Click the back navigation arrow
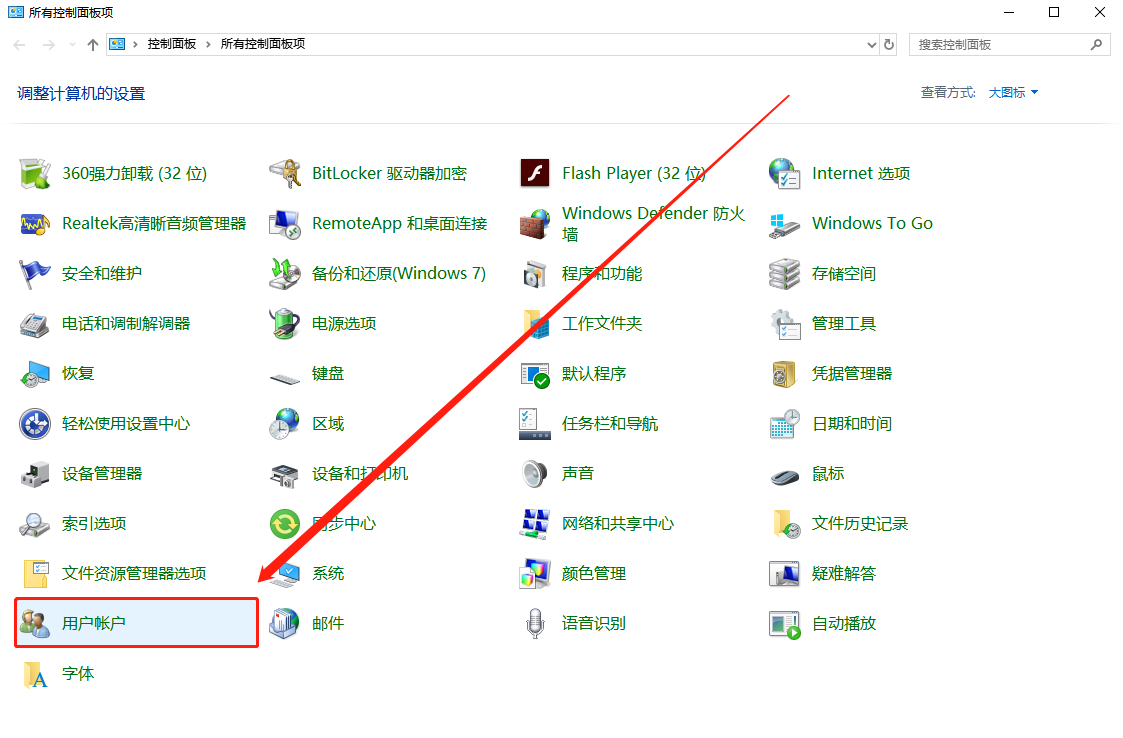Image resolution: width=1123 pixels, height=738 pixels. click(20, 44)
